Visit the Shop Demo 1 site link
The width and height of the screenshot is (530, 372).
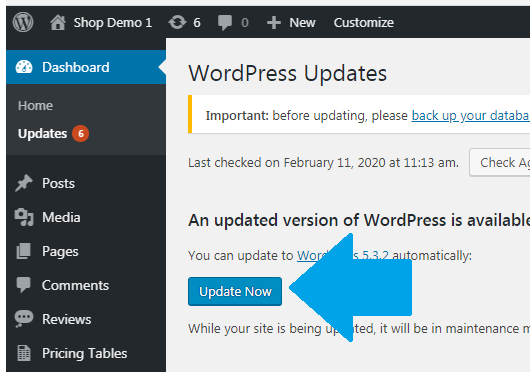pyautogui.click(x=113, y=23)
